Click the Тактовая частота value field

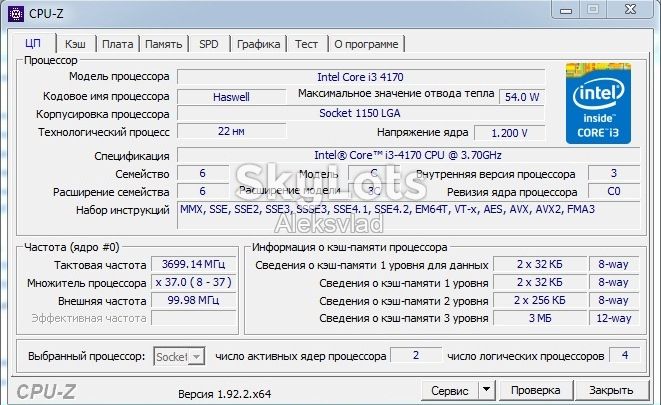point(193,264)
